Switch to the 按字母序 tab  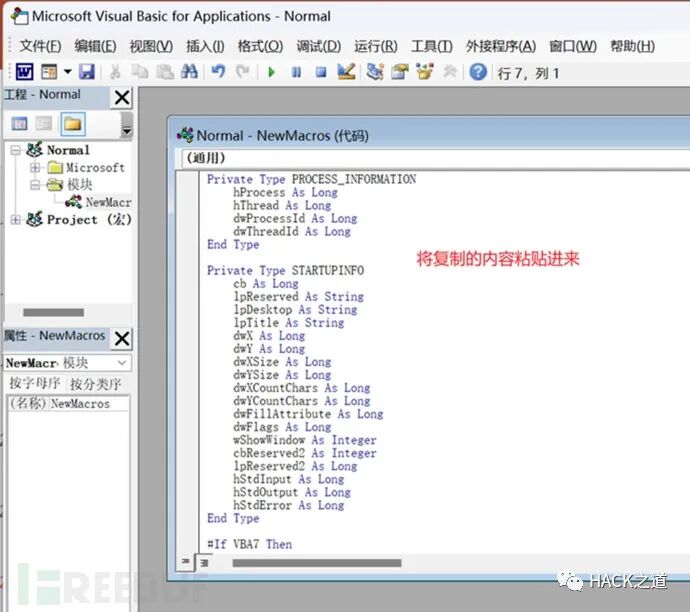[x=34, y=383]
